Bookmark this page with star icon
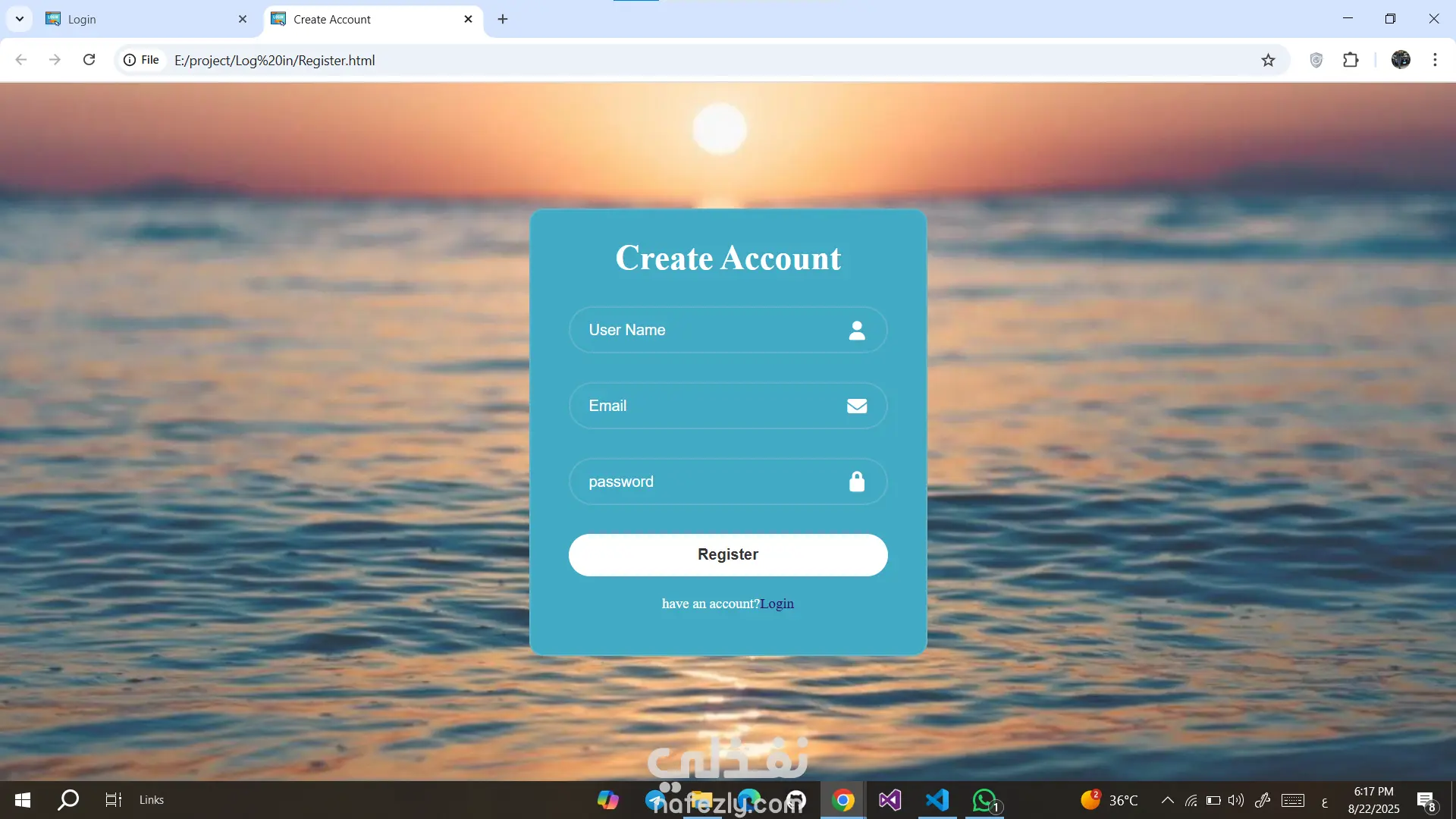1456x819 pixels. (1268, 60)
